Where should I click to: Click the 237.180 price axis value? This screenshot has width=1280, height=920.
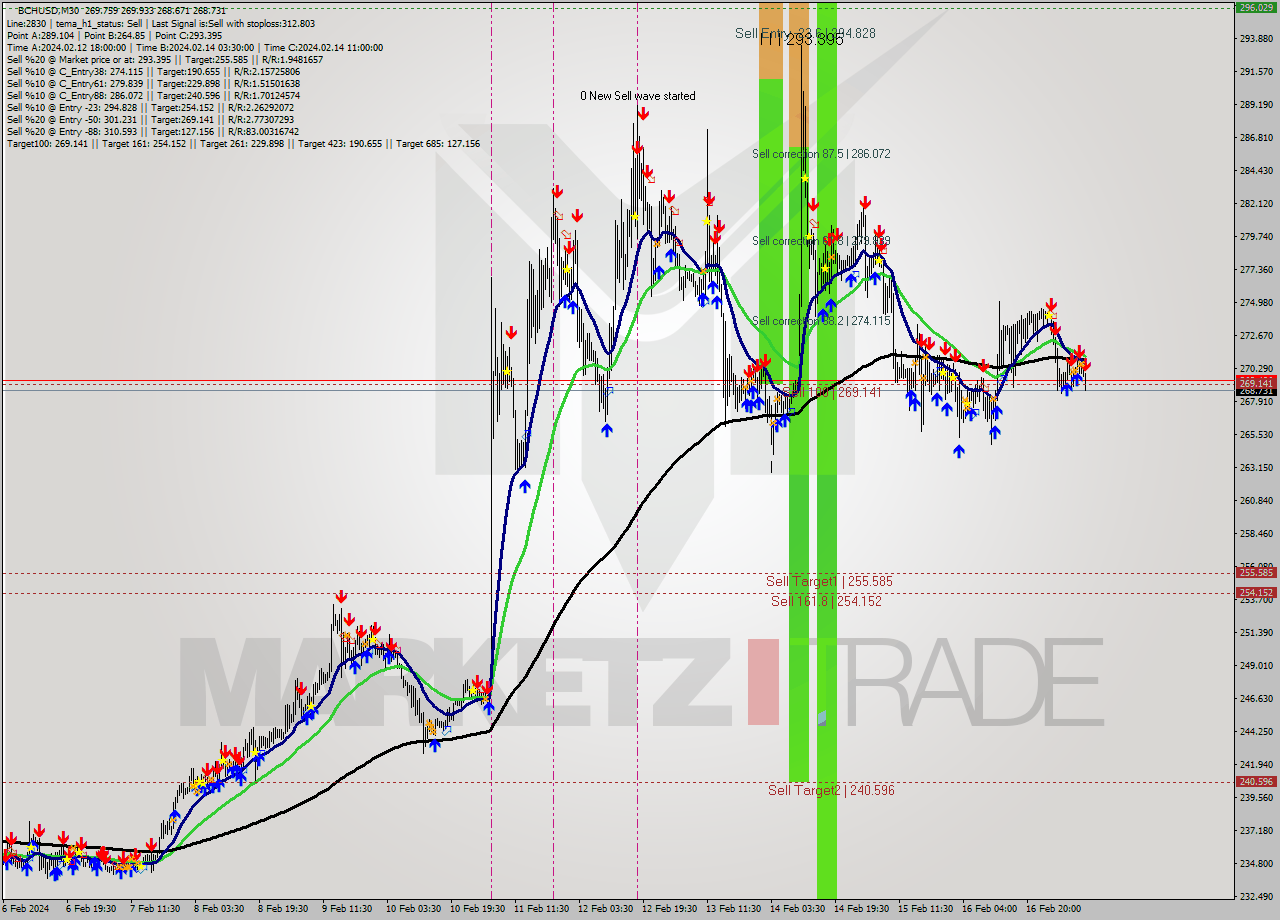(x=1256, y=831)
